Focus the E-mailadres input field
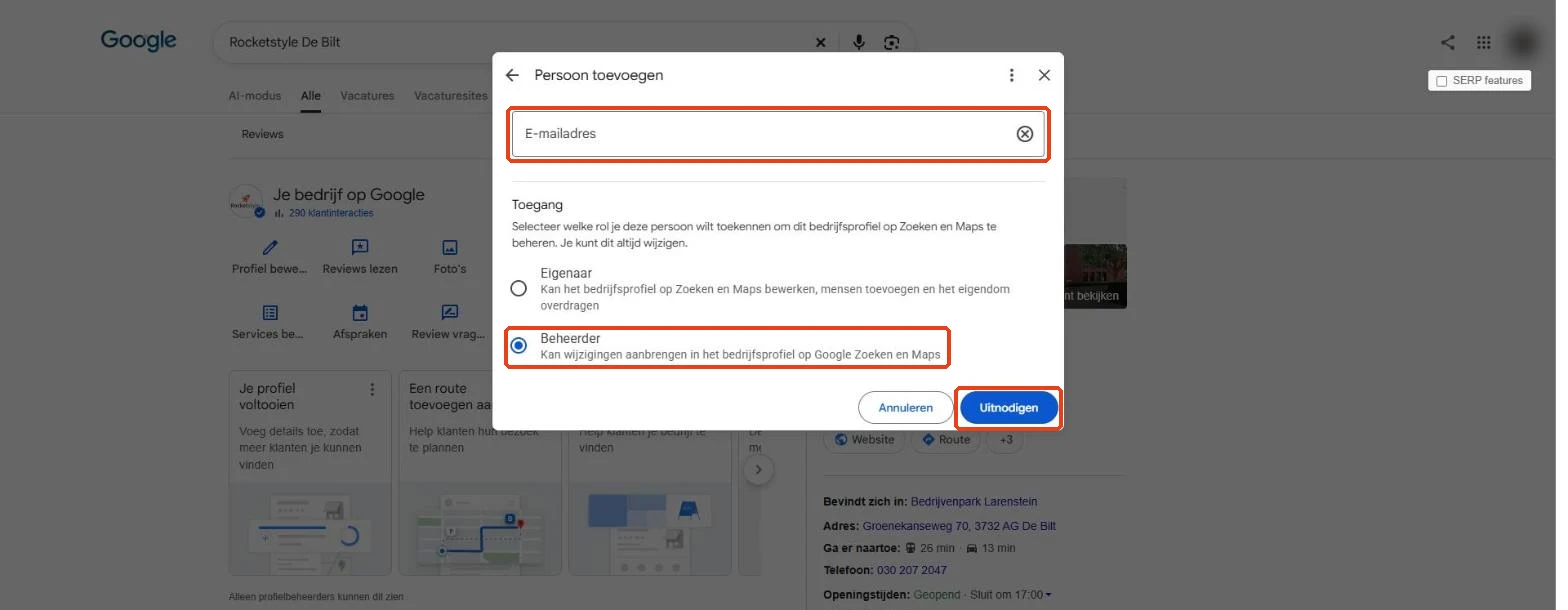This screenshot has width=1568, height=610. pyautogui.click(x=778, y=134)
